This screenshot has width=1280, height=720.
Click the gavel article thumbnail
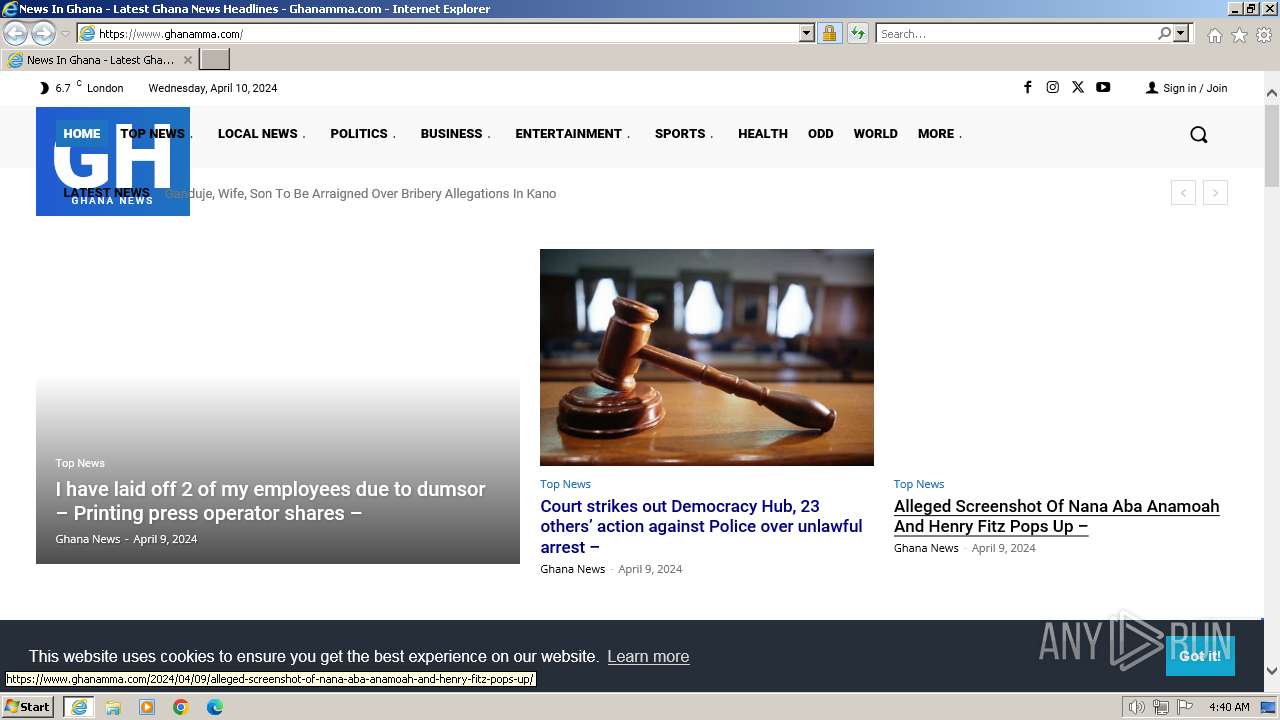click(707, 357)
